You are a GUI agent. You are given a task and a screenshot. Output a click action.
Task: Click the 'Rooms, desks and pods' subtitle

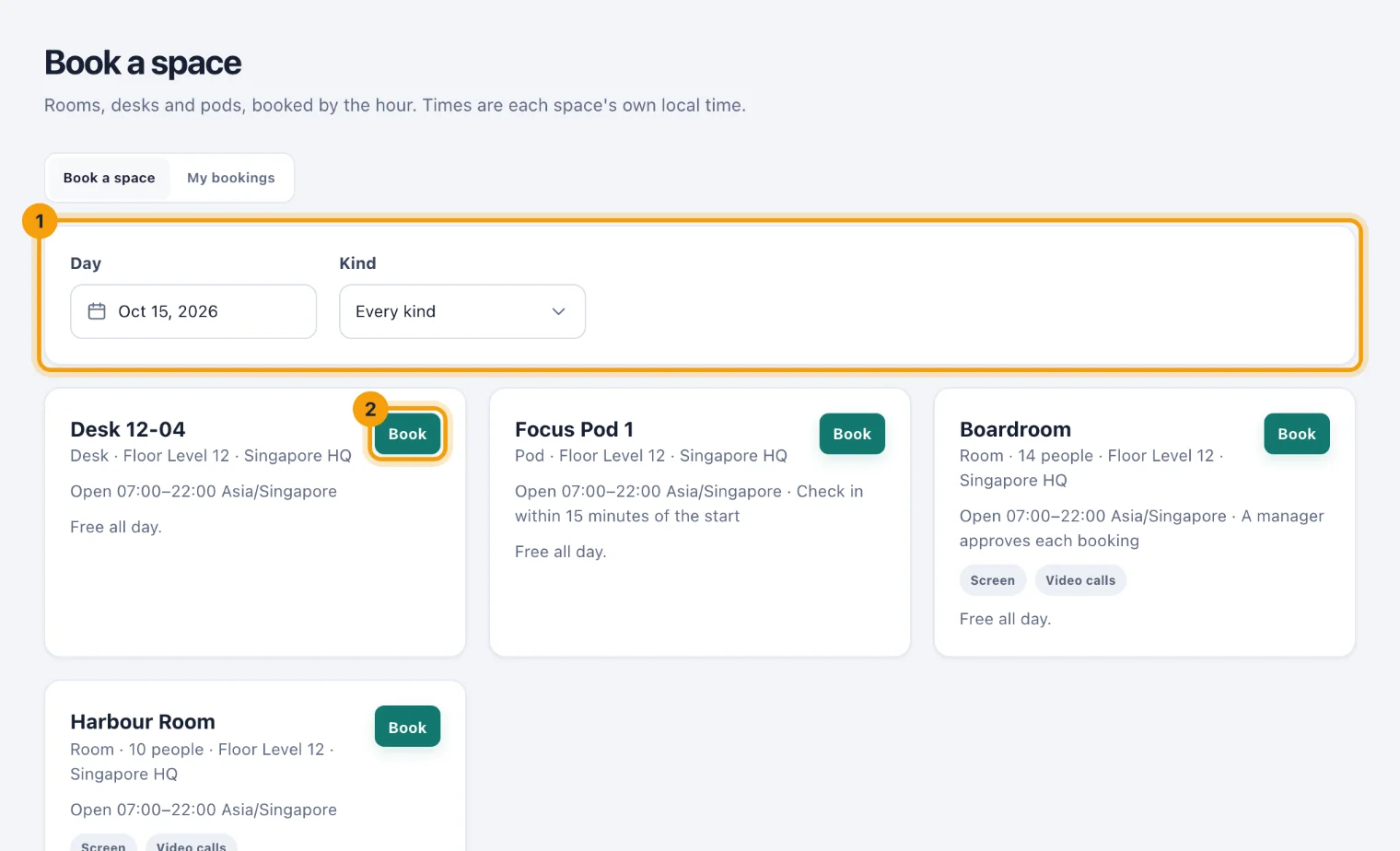pos(395,105)
